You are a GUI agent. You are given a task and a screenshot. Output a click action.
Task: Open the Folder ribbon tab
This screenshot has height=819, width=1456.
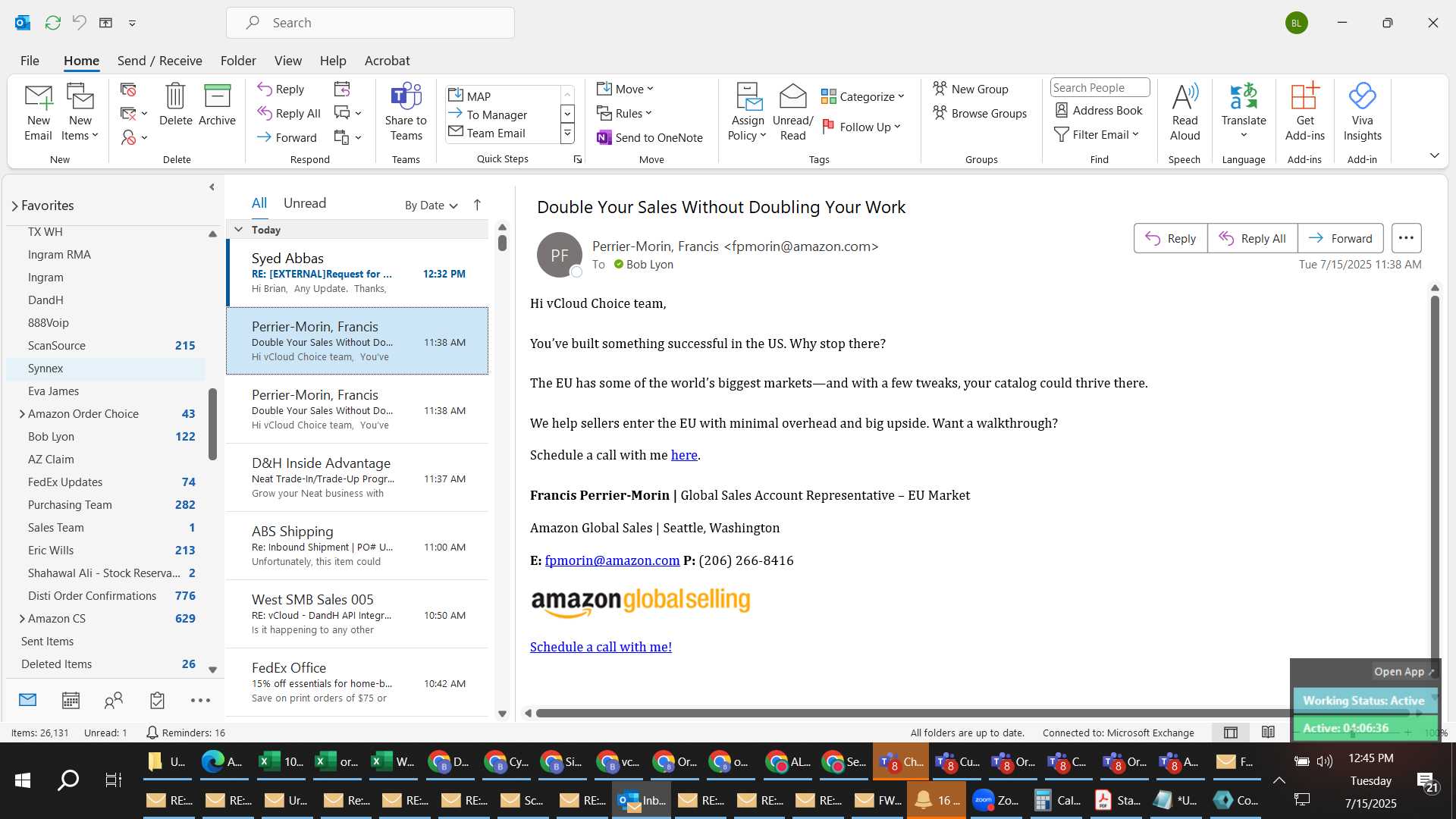point(238,61)
